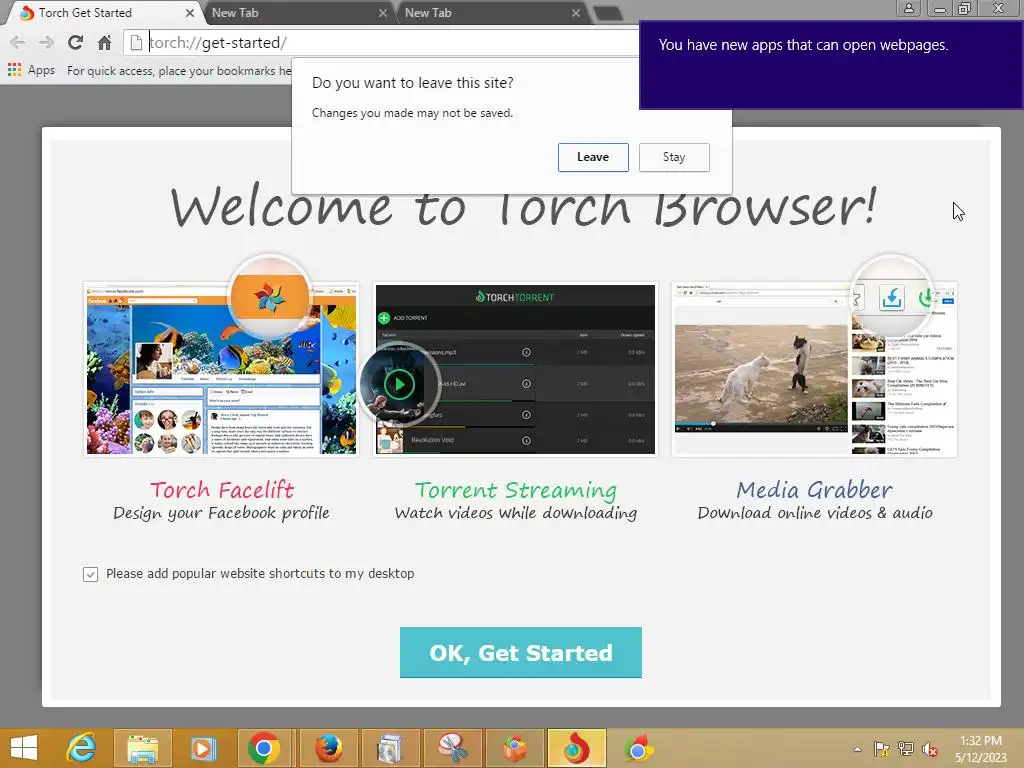Image resolution: width=1024 pixels, height=768 pixels.
Task: Launch Internet Explorer from taskbar
Action: click(x=81, y=748)
